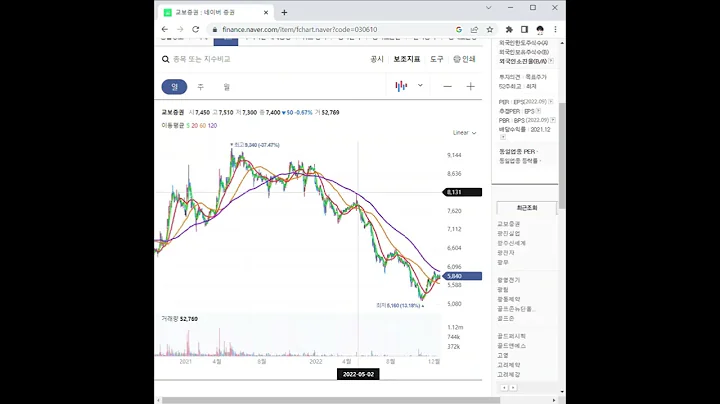The width and height of the screenshot is (720, 404).
Task: Open 광주신세계 from recent list
Action: (x=512, y=243)
